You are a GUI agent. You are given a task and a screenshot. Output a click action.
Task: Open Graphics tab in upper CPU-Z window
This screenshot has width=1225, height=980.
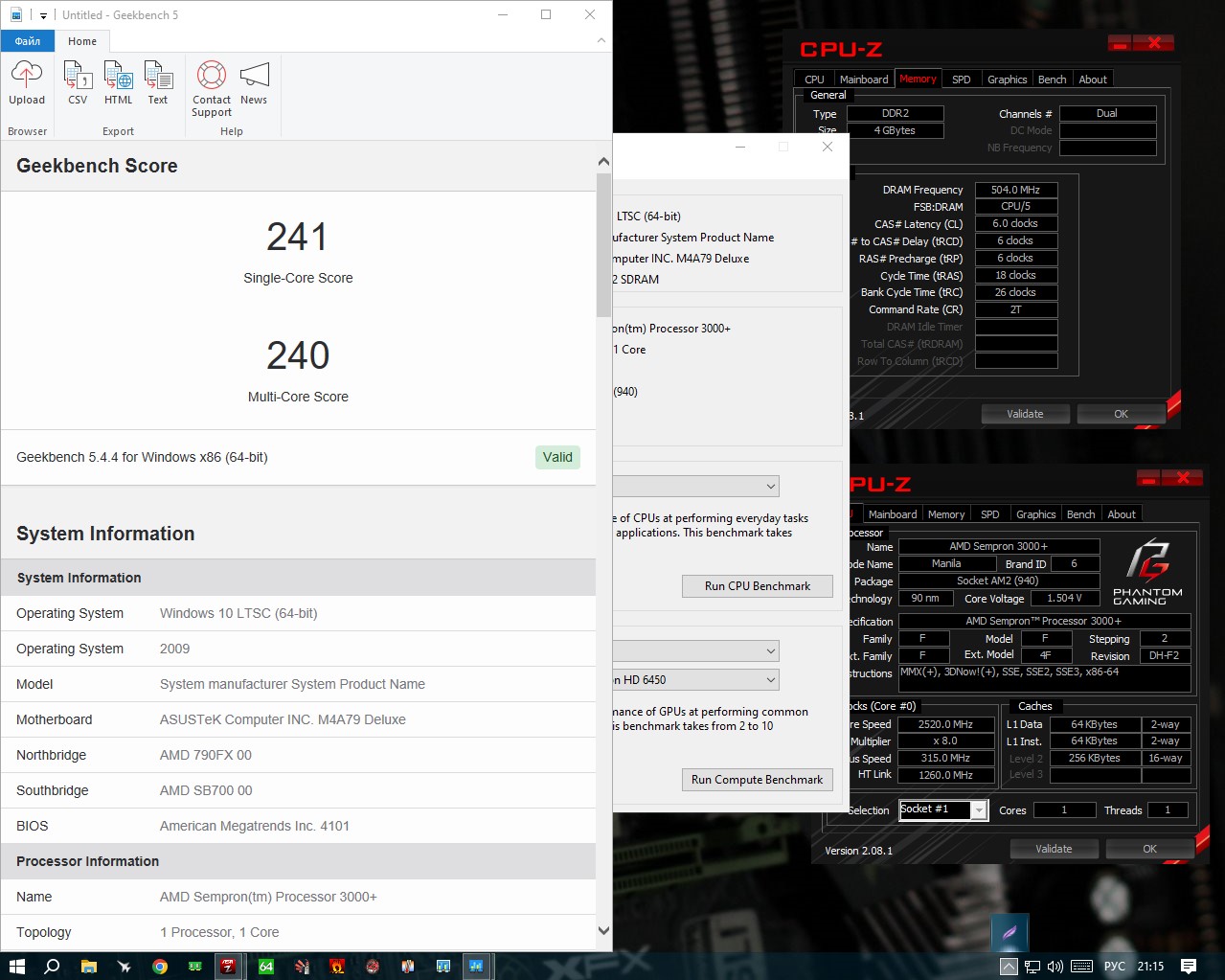(x=1007, y=80)
